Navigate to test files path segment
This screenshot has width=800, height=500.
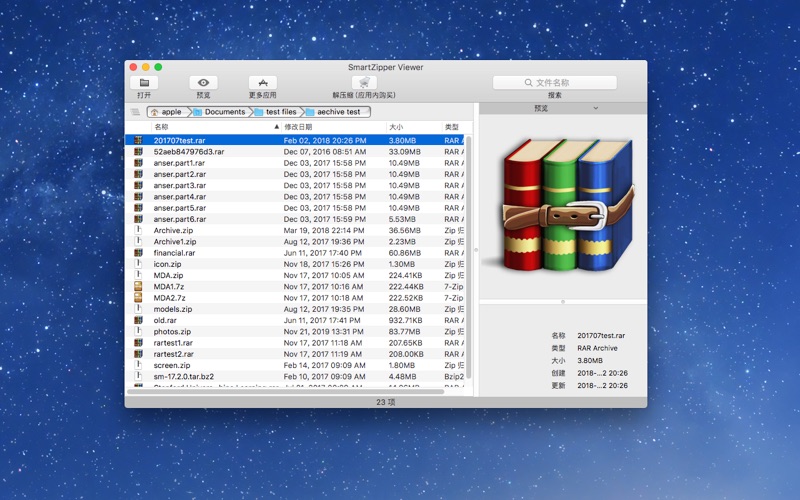276,112
